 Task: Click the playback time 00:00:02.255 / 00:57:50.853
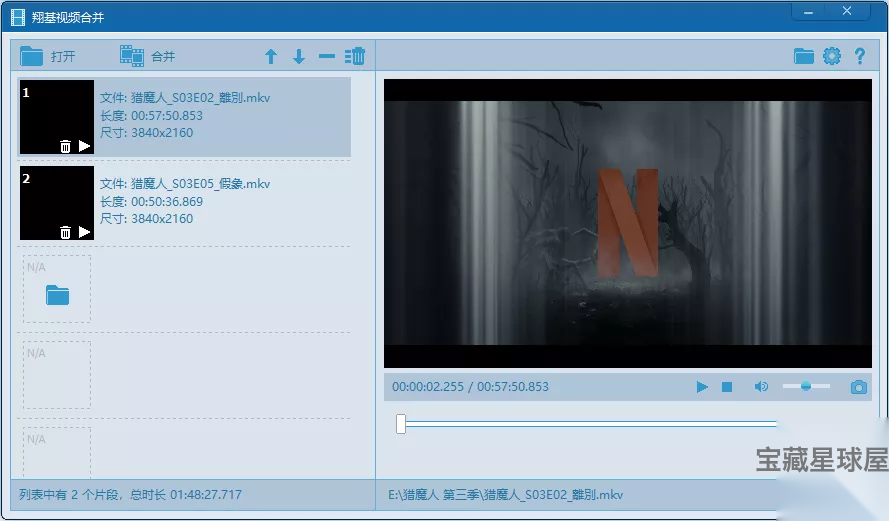pyautogui.click(x=470, y=387)
